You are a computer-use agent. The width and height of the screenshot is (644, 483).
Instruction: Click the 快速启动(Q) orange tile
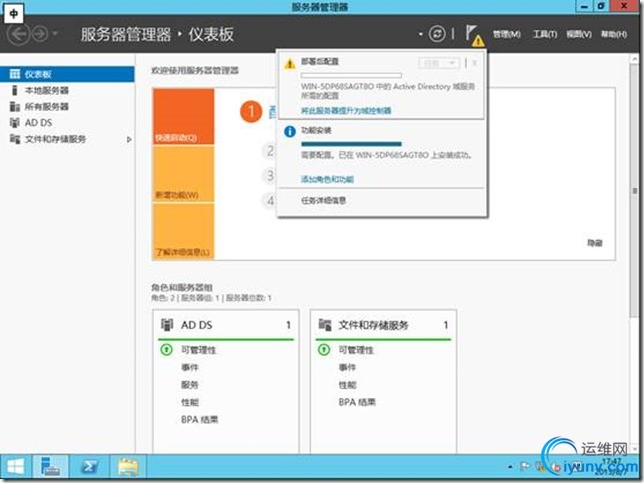[x=183, y=116]
